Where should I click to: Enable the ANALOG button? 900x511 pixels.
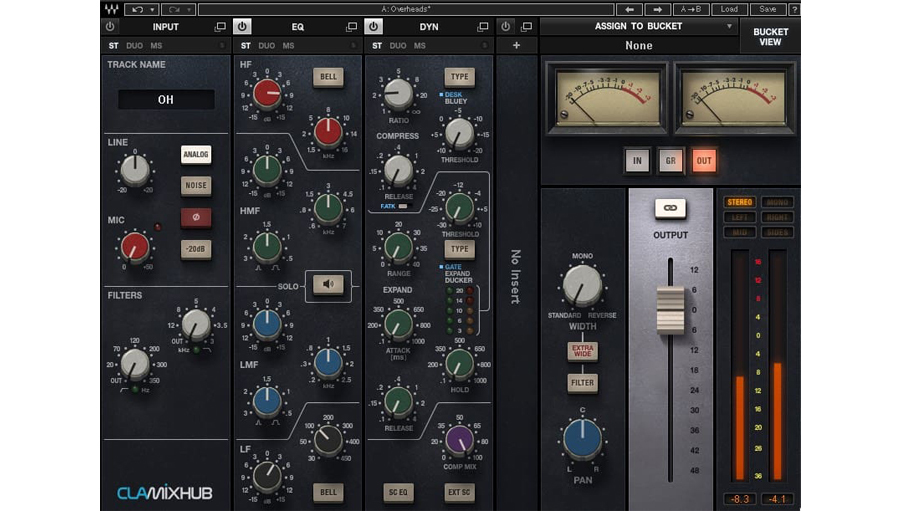tap(196, 154)
